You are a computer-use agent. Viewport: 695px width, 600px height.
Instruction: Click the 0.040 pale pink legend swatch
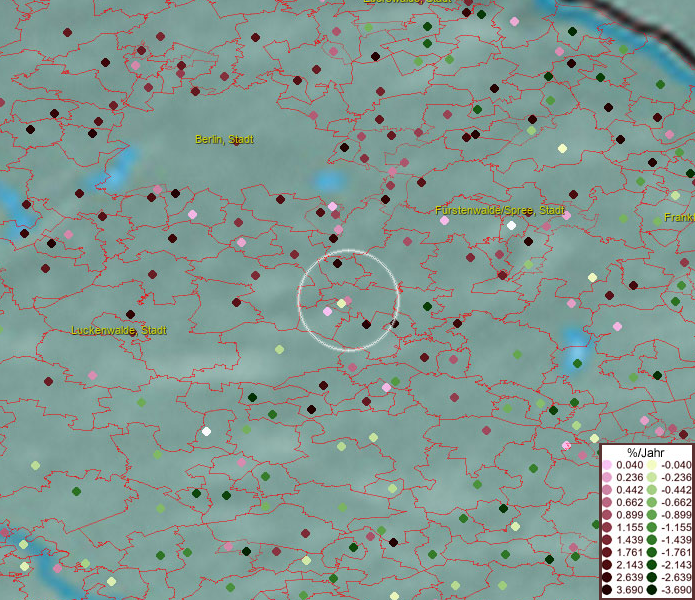607,465
